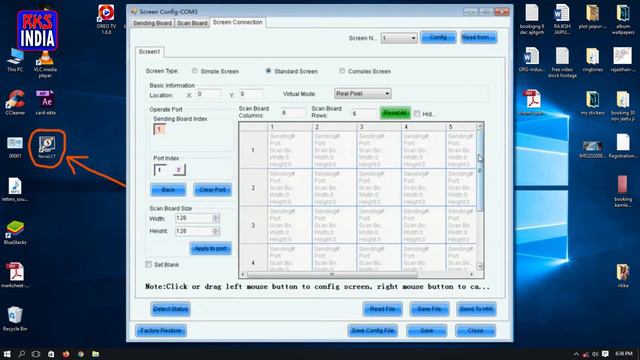The height and width of the screenshot is (360, 640).
Task: Open the VLC media player shortcut
Action: point(45,64)
